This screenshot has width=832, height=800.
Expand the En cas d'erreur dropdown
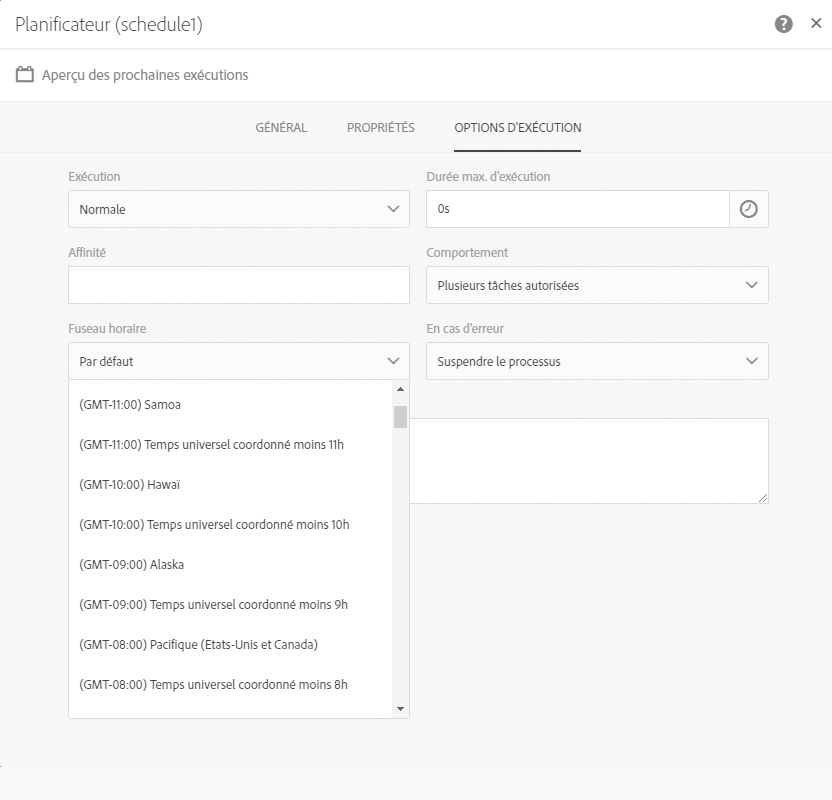pos(597,361)
